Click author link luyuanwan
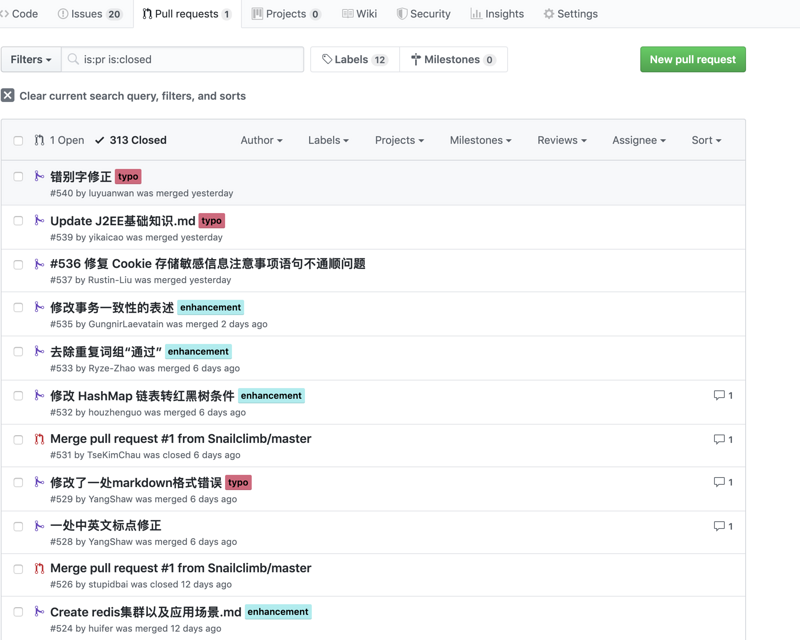800x640 pixels. tap(111, 193)
